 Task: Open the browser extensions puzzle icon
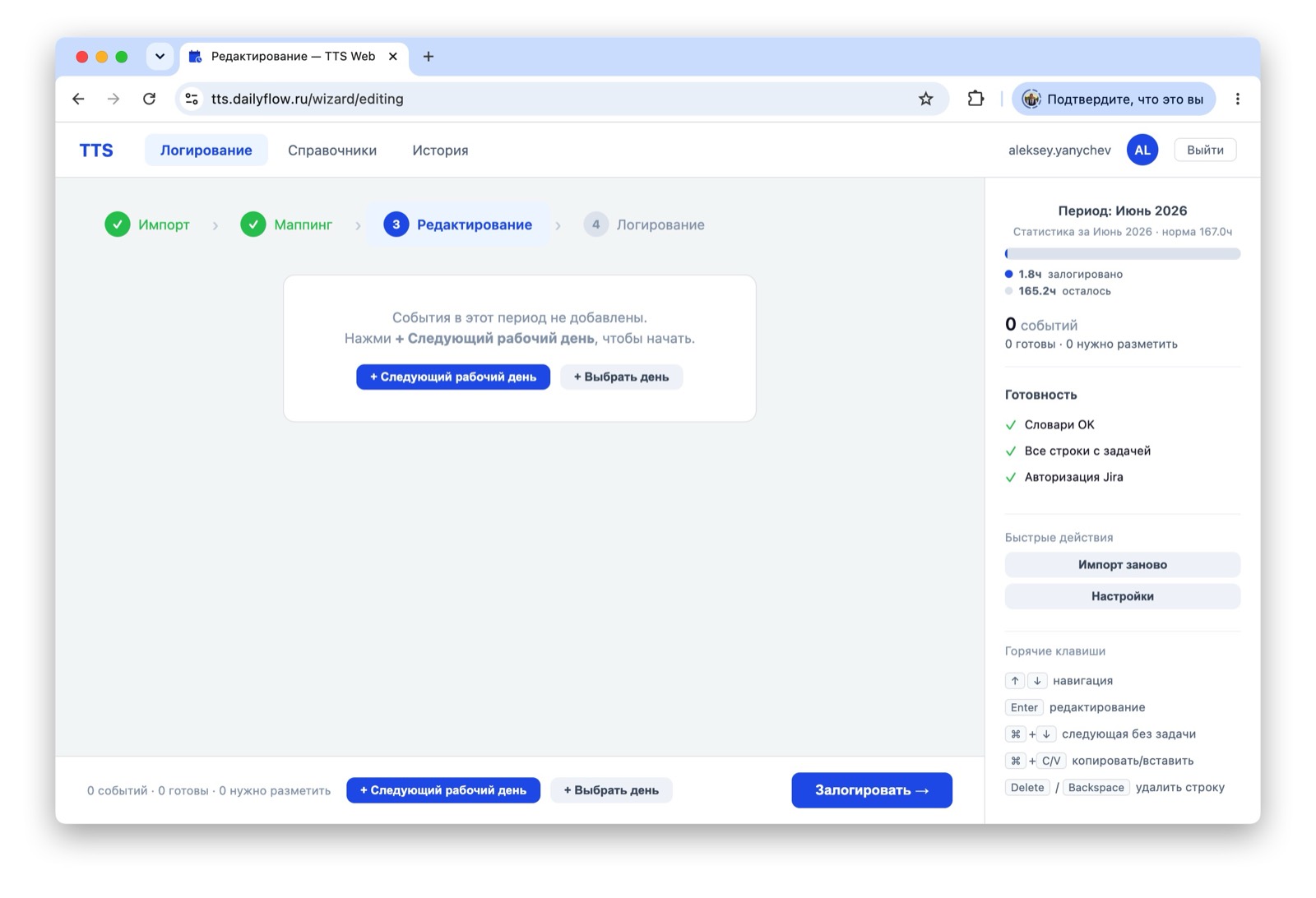975,99
